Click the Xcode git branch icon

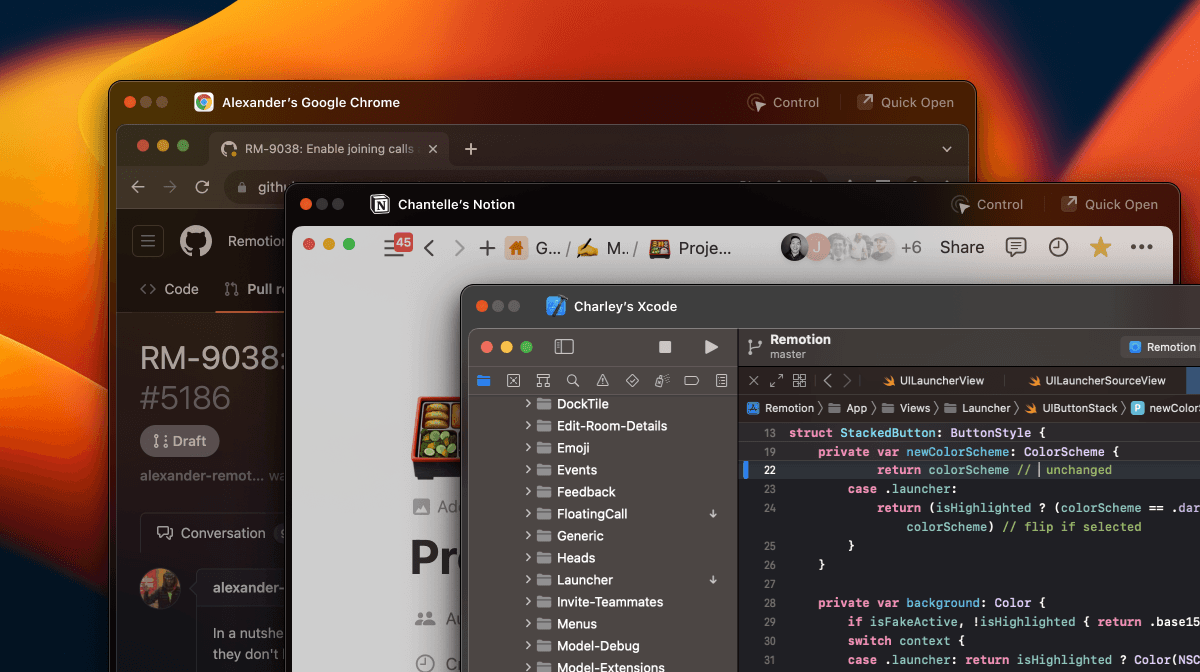[x=755, y=346]
